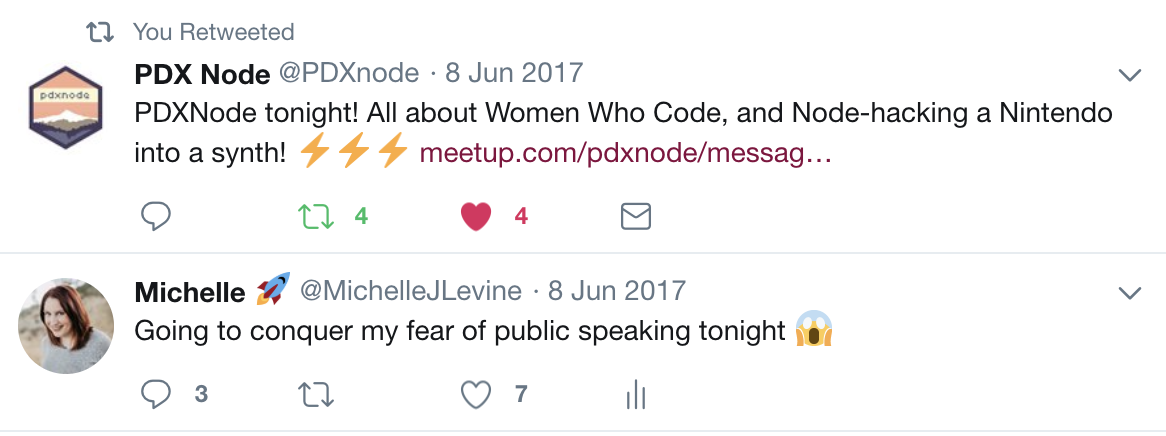Expand PDX Node tweet options chevron

[x=1130, y=75]
